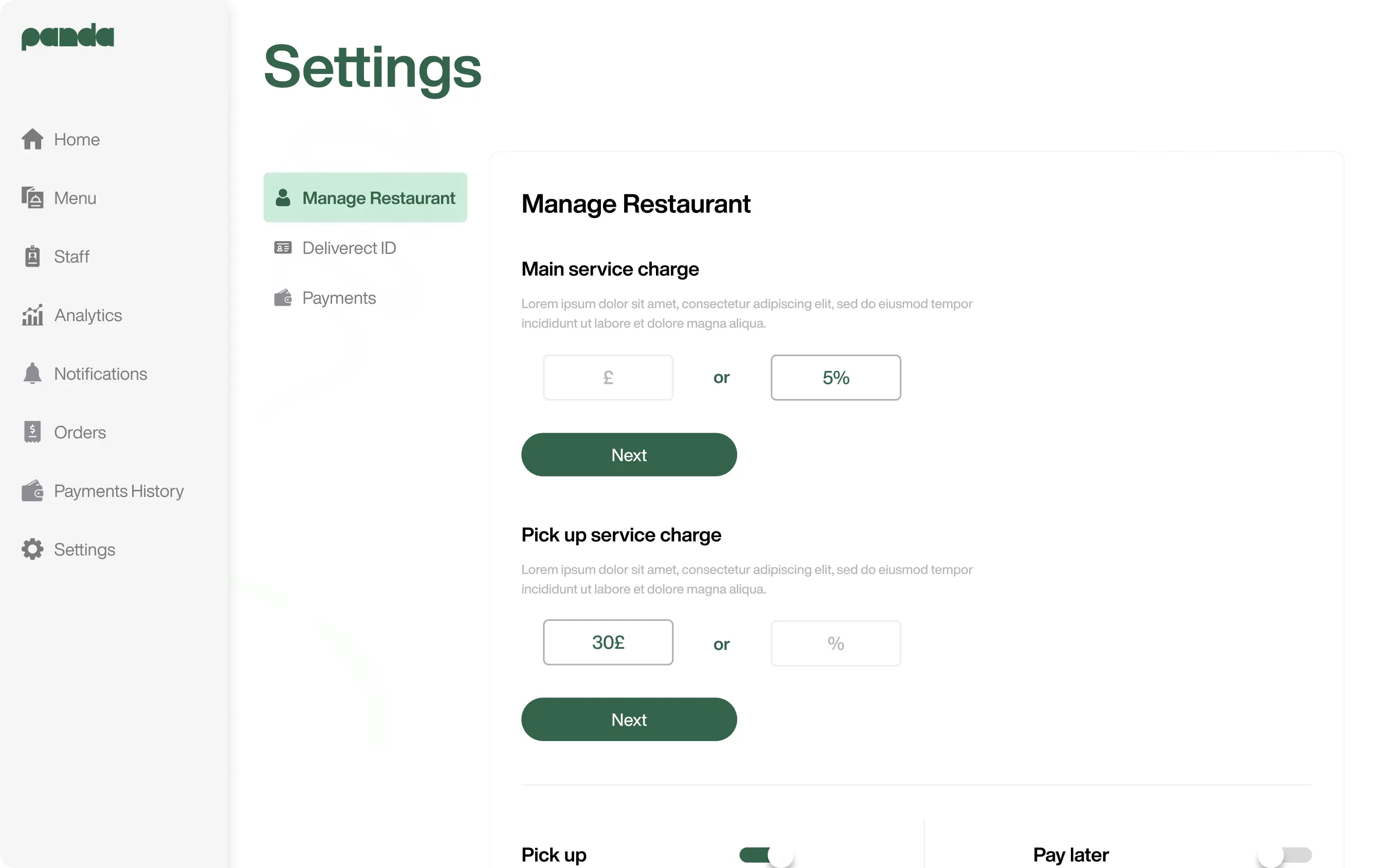Click the Orders navigation icon
This screenshot has width=1388, height=868.
pyautogui.click(x=32, y=432)
